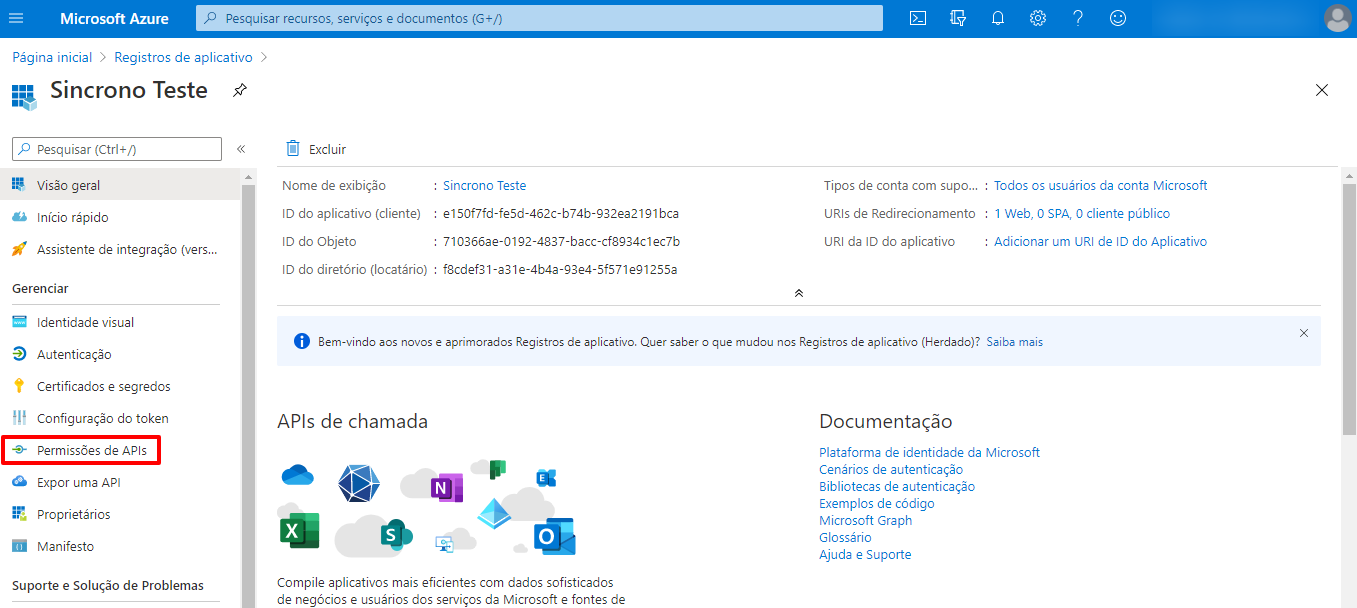Open Todos os usuários da conta Microsoft link
1357x608 pixels.
coord(1100,185)
